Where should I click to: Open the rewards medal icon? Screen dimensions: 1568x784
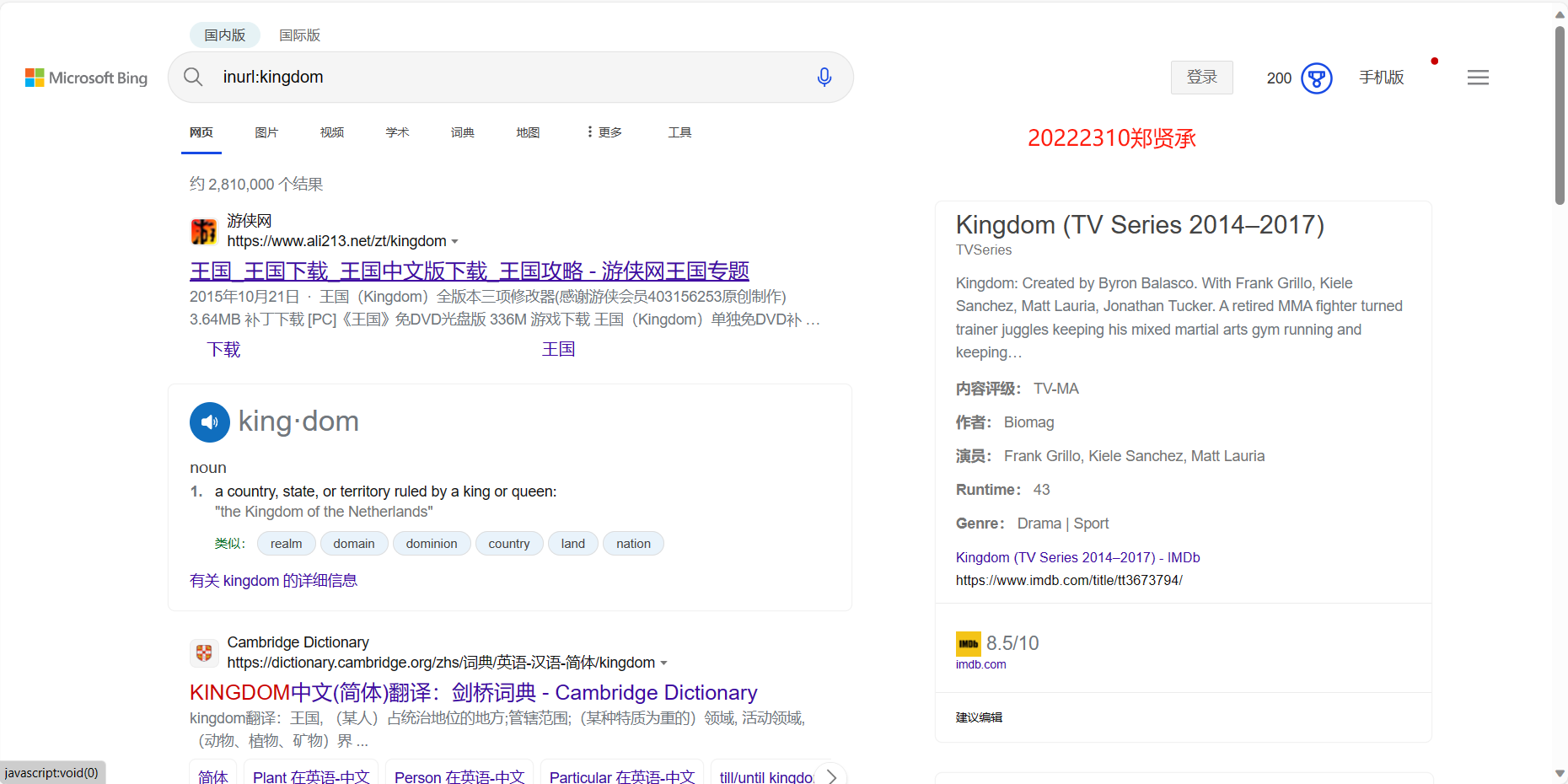click(1317, 78)
